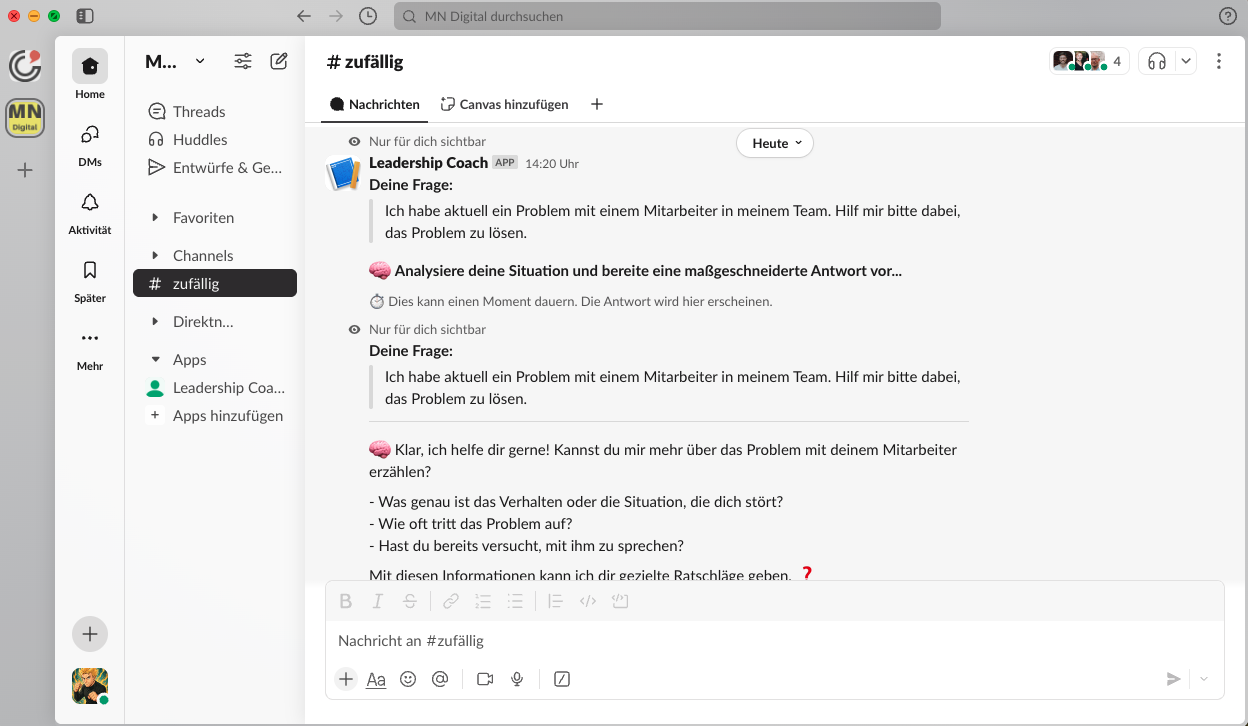Record an audio clip with the microphone icon

tap(517, 679)
